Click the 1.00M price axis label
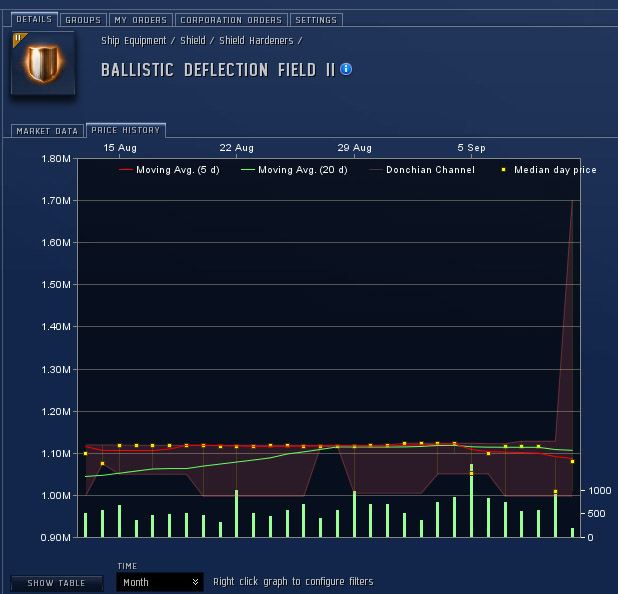The height and width of the screenshot is (594, 618). [x=56, y=495]
